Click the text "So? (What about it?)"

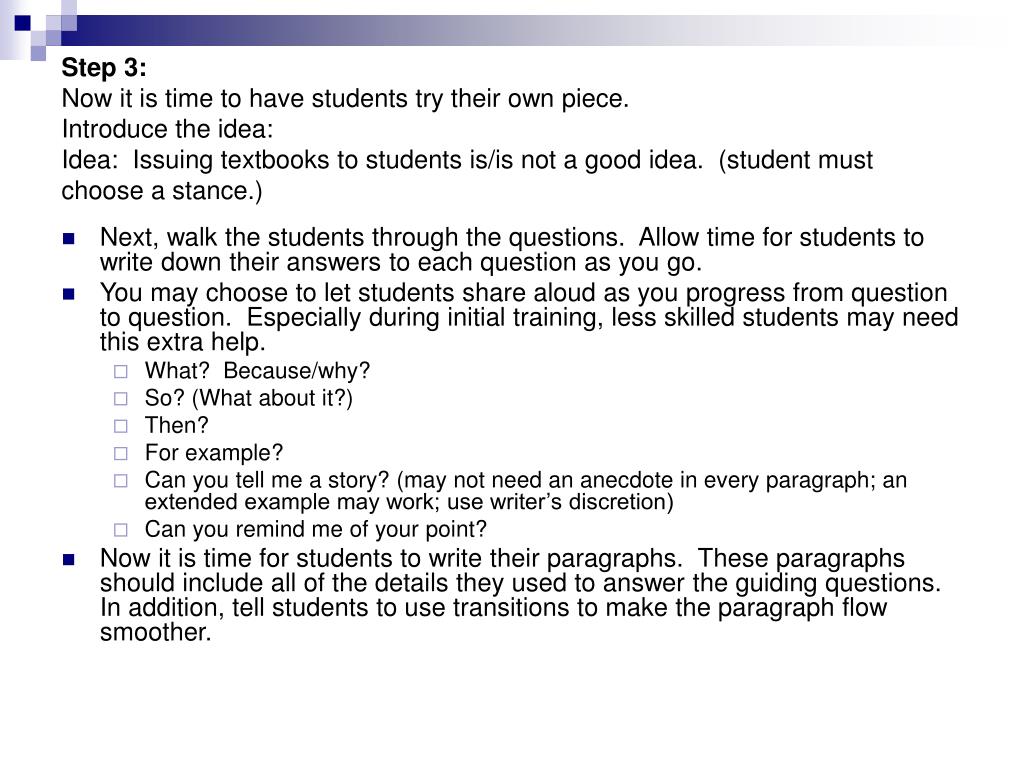pyautogui.click(x=249, y=398)
